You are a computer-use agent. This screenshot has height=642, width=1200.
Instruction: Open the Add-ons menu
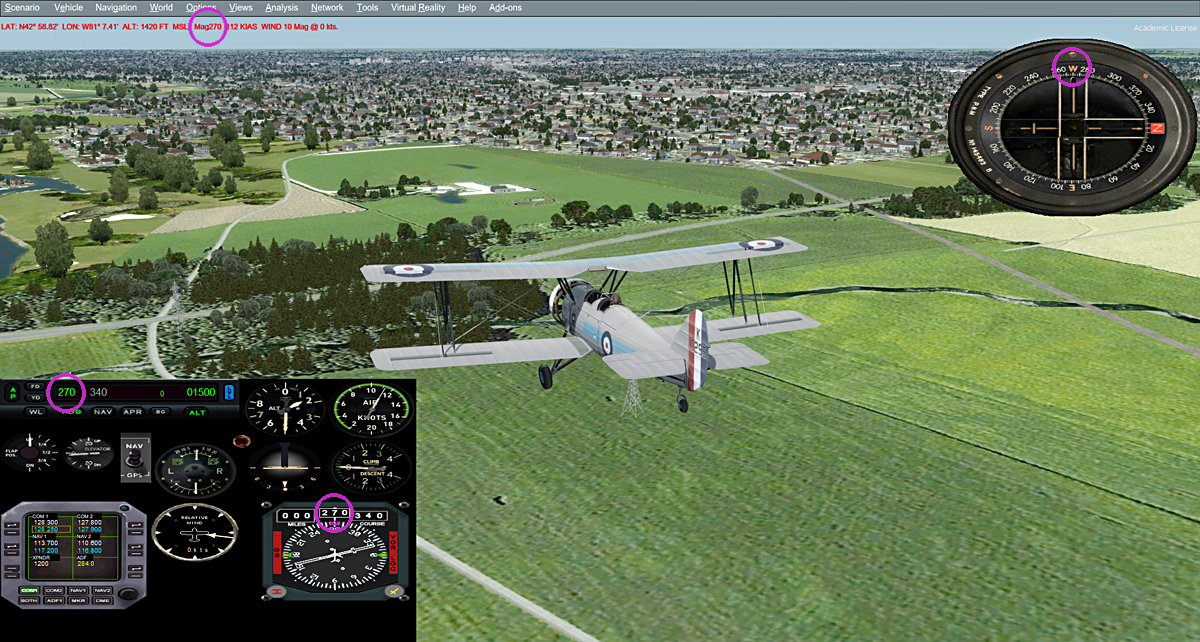click(505, 7)
